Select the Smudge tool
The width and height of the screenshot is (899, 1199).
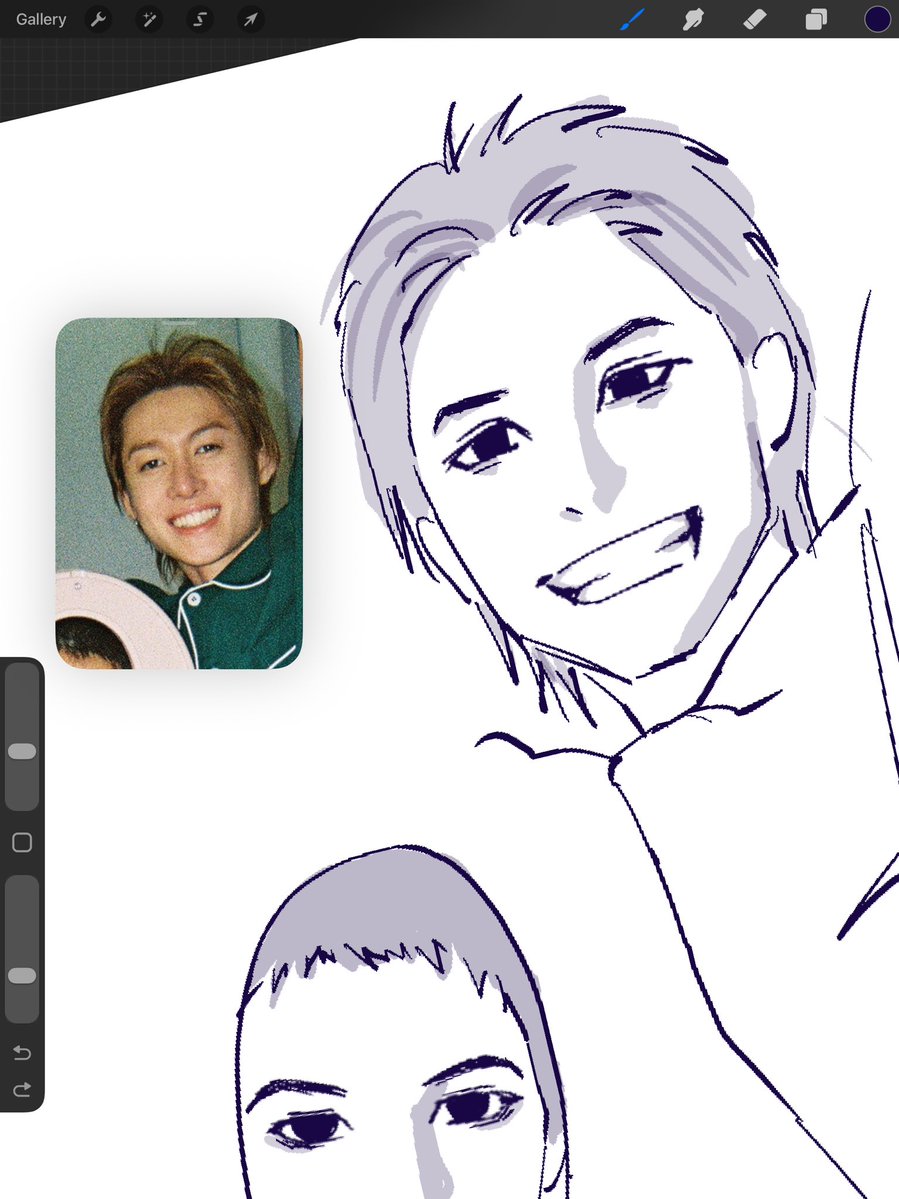point(693,19)
